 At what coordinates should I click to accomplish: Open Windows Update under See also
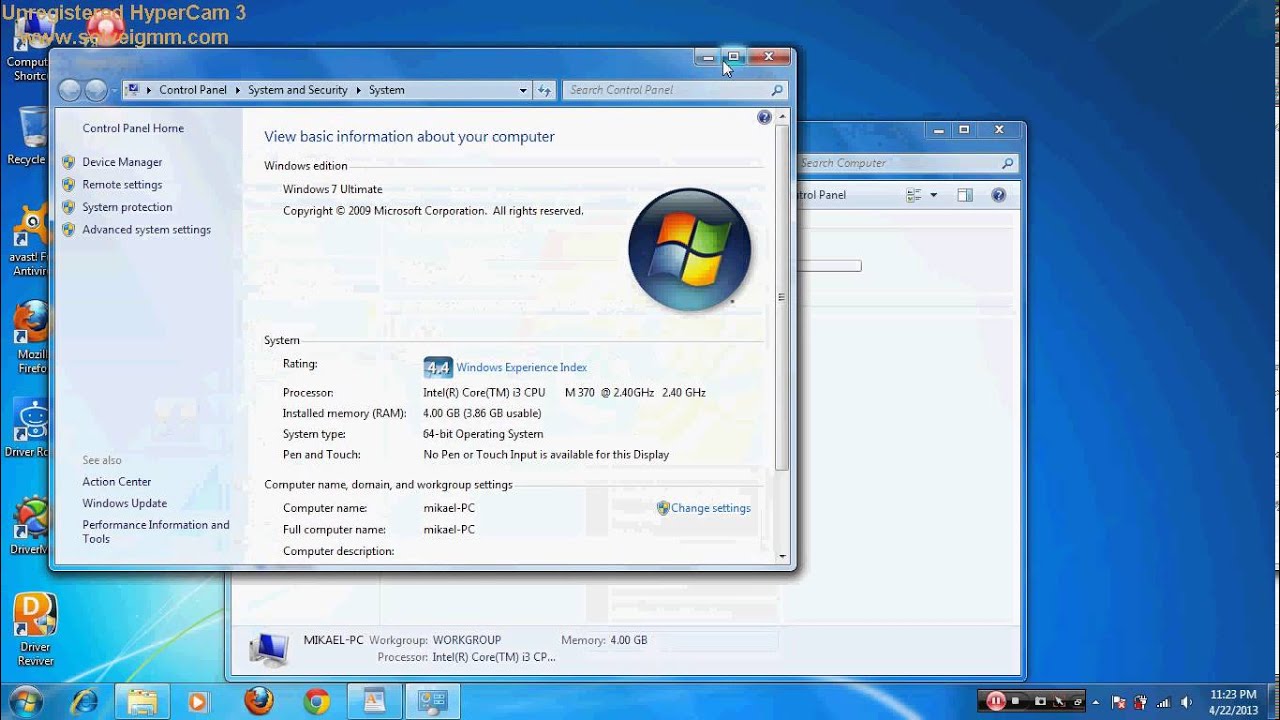coord(125,503)
